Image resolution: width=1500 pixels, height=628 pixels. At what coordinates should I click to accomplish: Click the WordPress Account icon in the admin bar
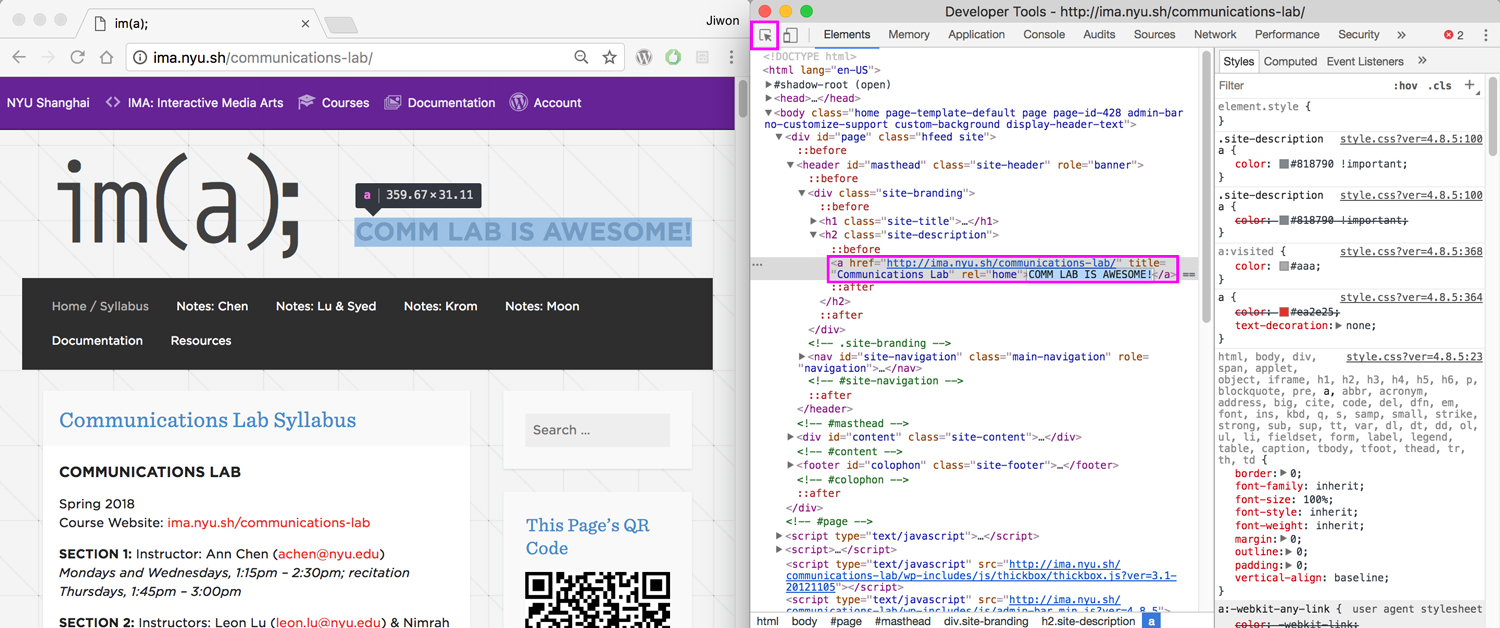click(x=518, y=102)
